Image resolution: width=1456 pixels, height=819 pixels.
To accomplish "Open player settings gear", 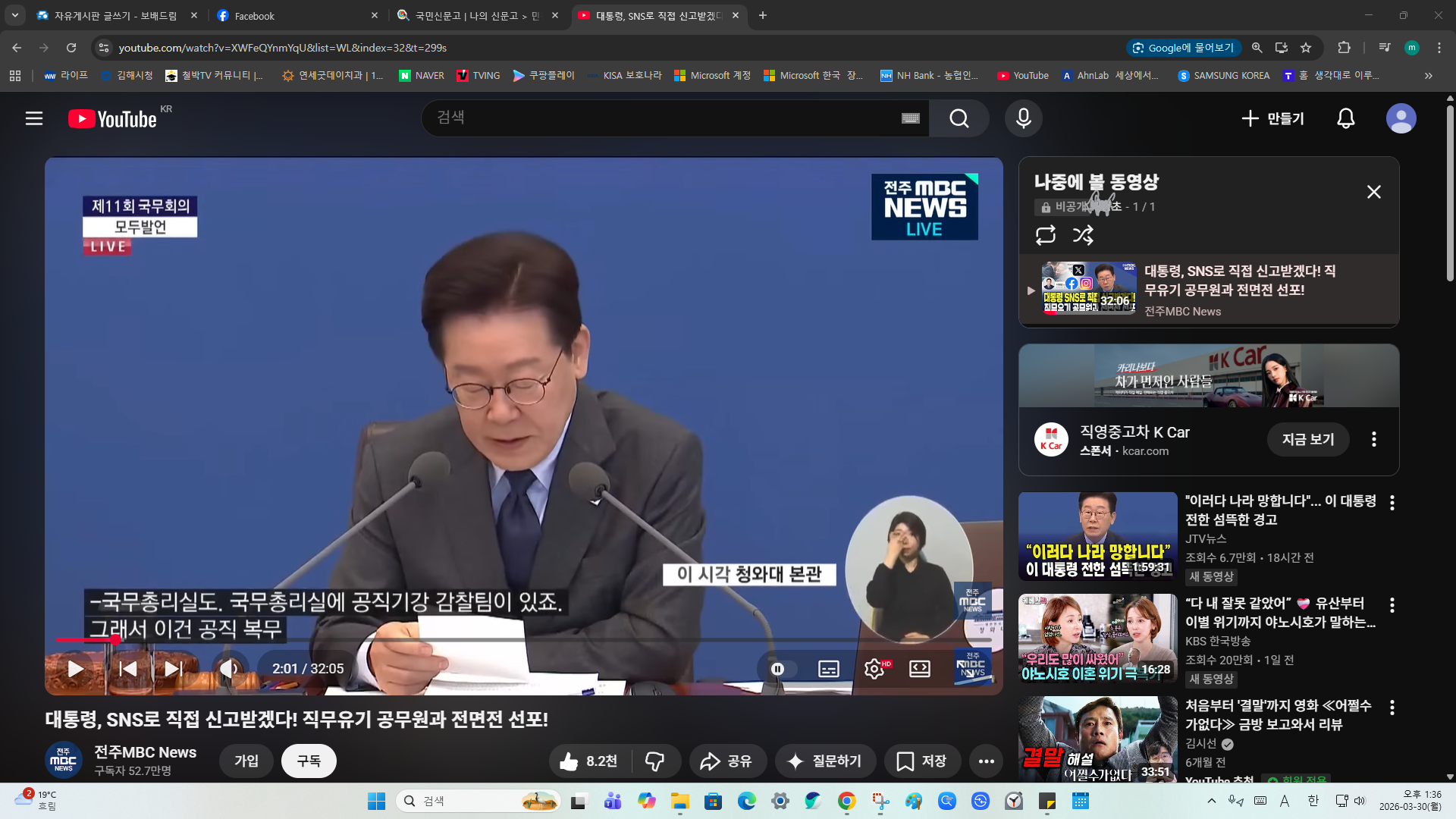I will coord(874,669).
